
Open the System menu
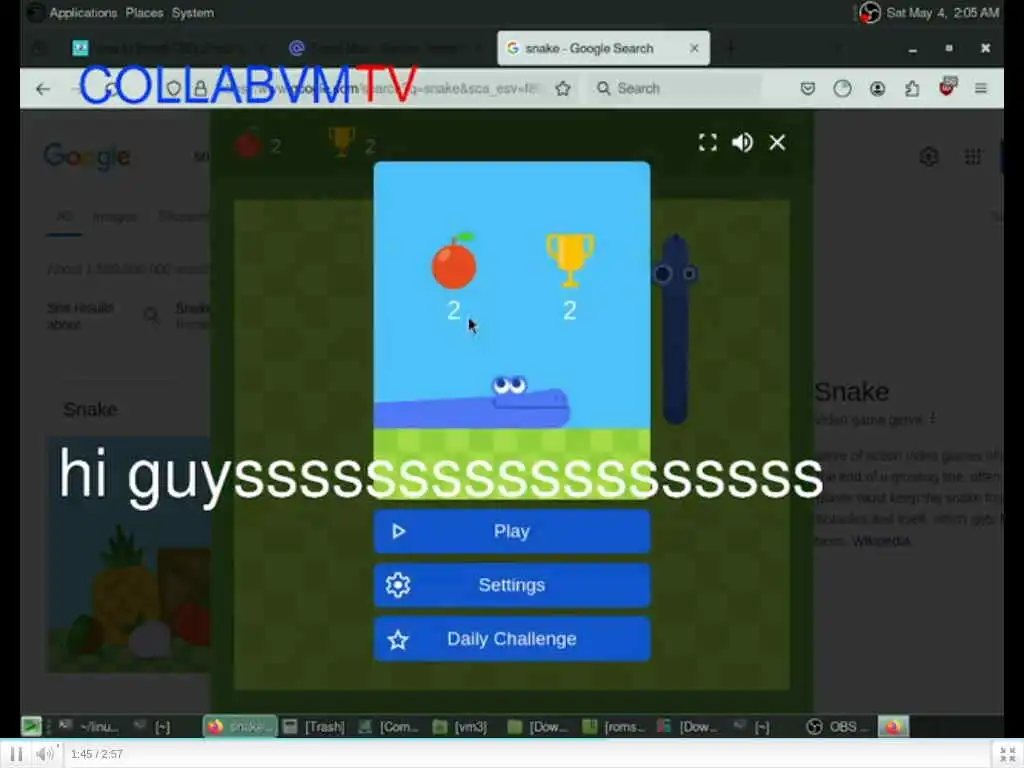(193, 12)
